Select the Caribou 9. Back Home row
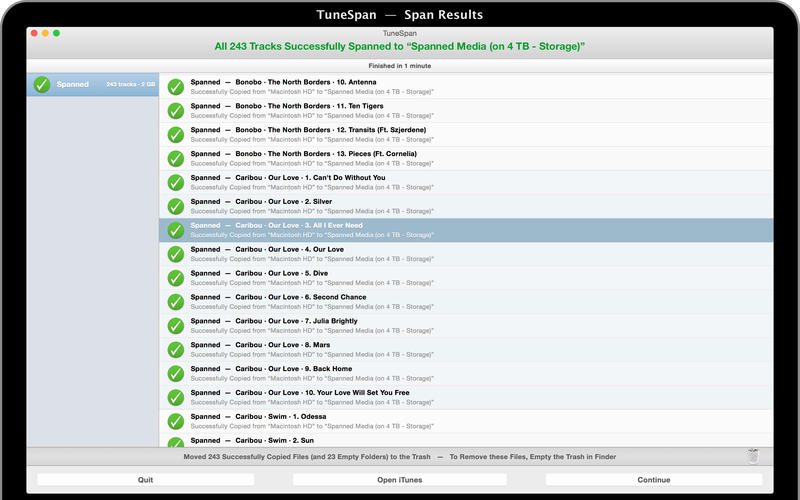Viewport: 800px width, 500px height. point(465,373)
